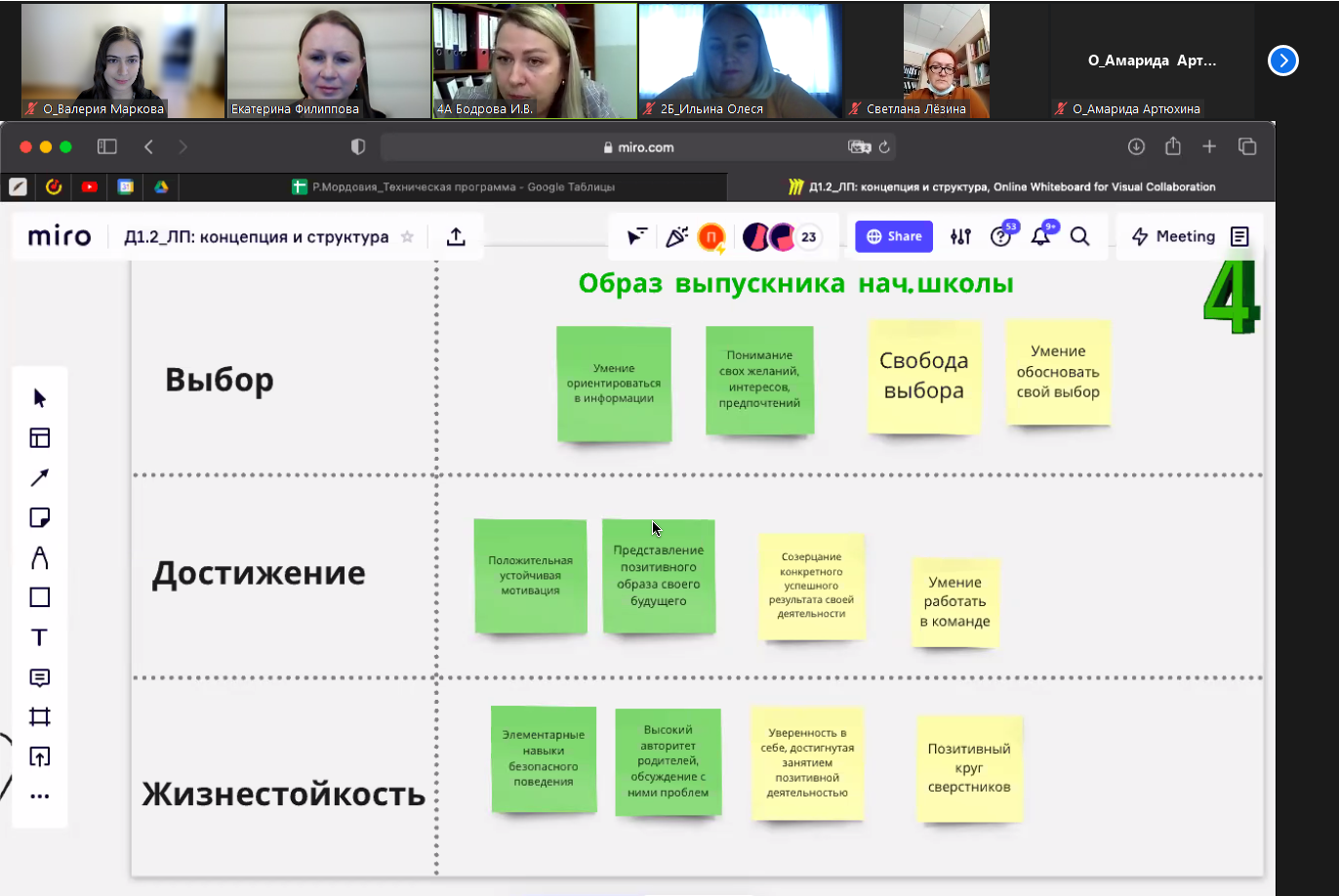
Task: Select the yellow Свобода выбора sticky note
Action: (x=923, y=376)
